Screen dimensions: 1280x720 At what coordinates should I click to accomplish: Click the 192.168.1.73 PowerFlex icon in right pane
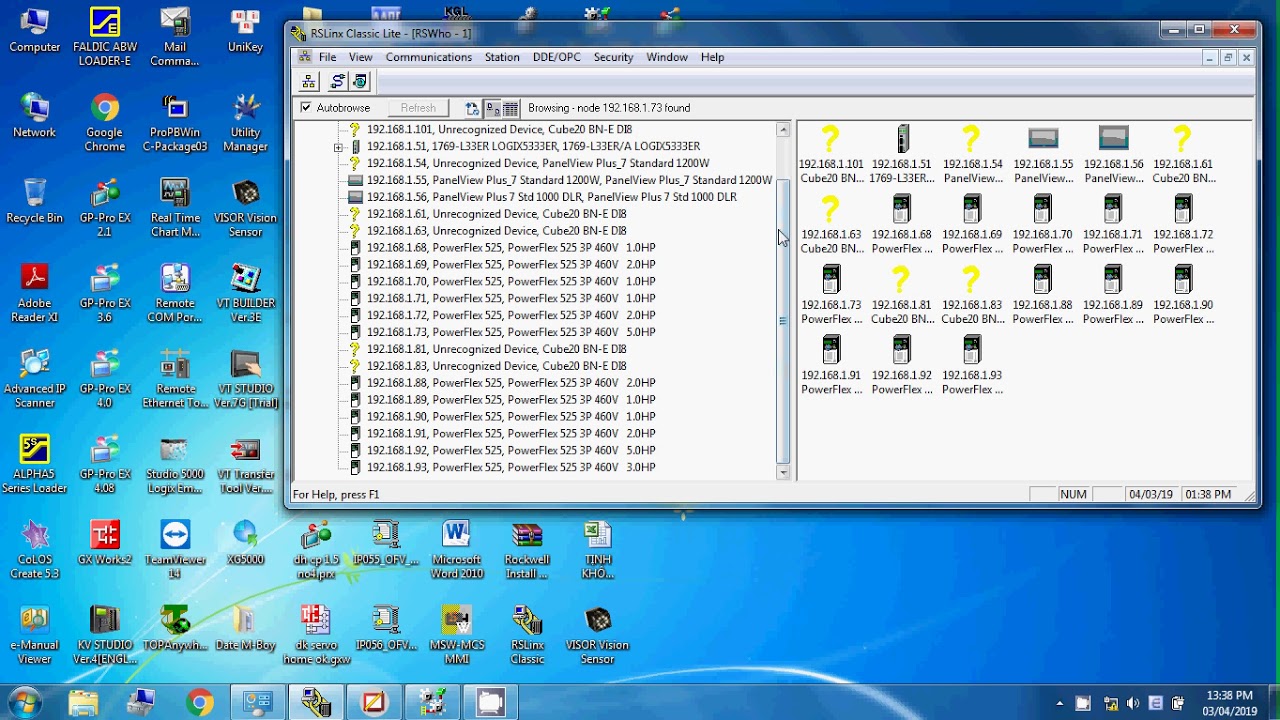(x=831, y=279)
